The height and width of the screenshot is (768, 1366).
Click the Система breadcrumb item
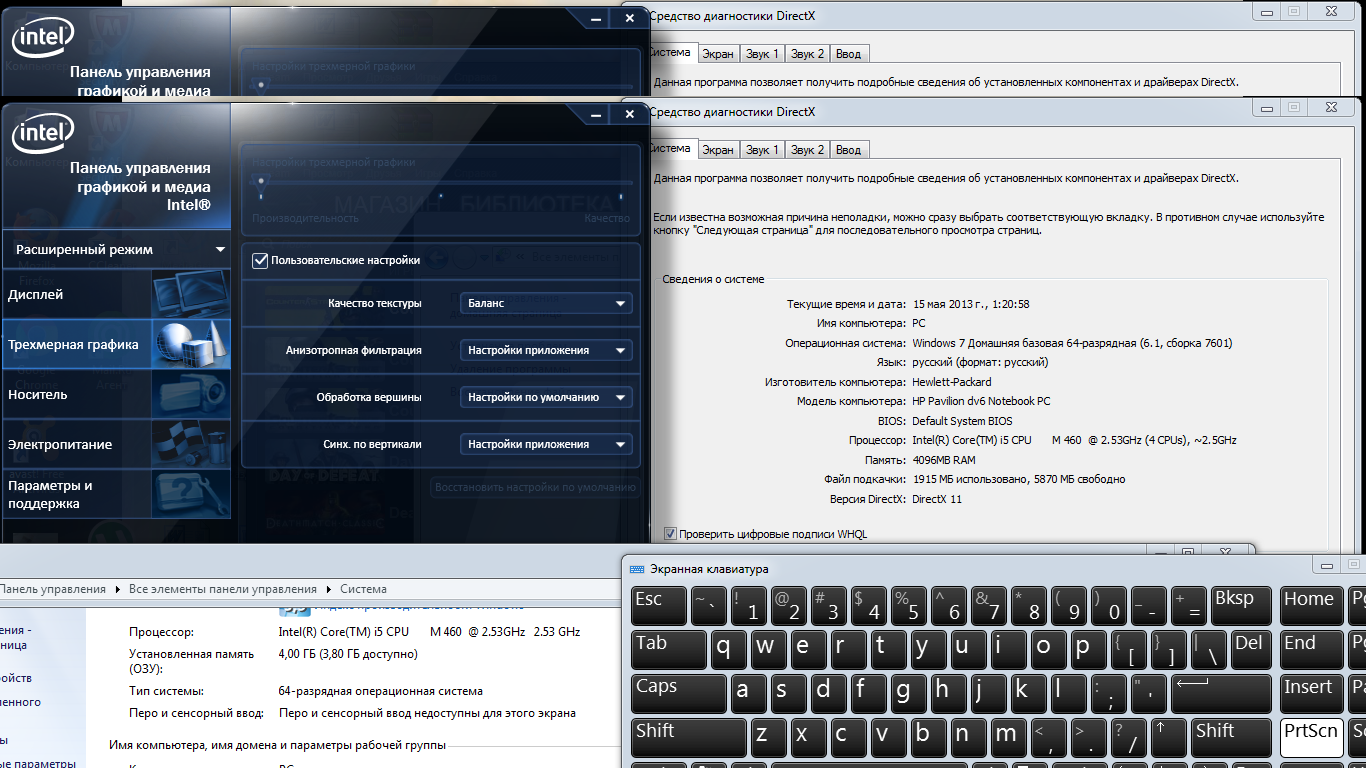(x=363, y=590)
